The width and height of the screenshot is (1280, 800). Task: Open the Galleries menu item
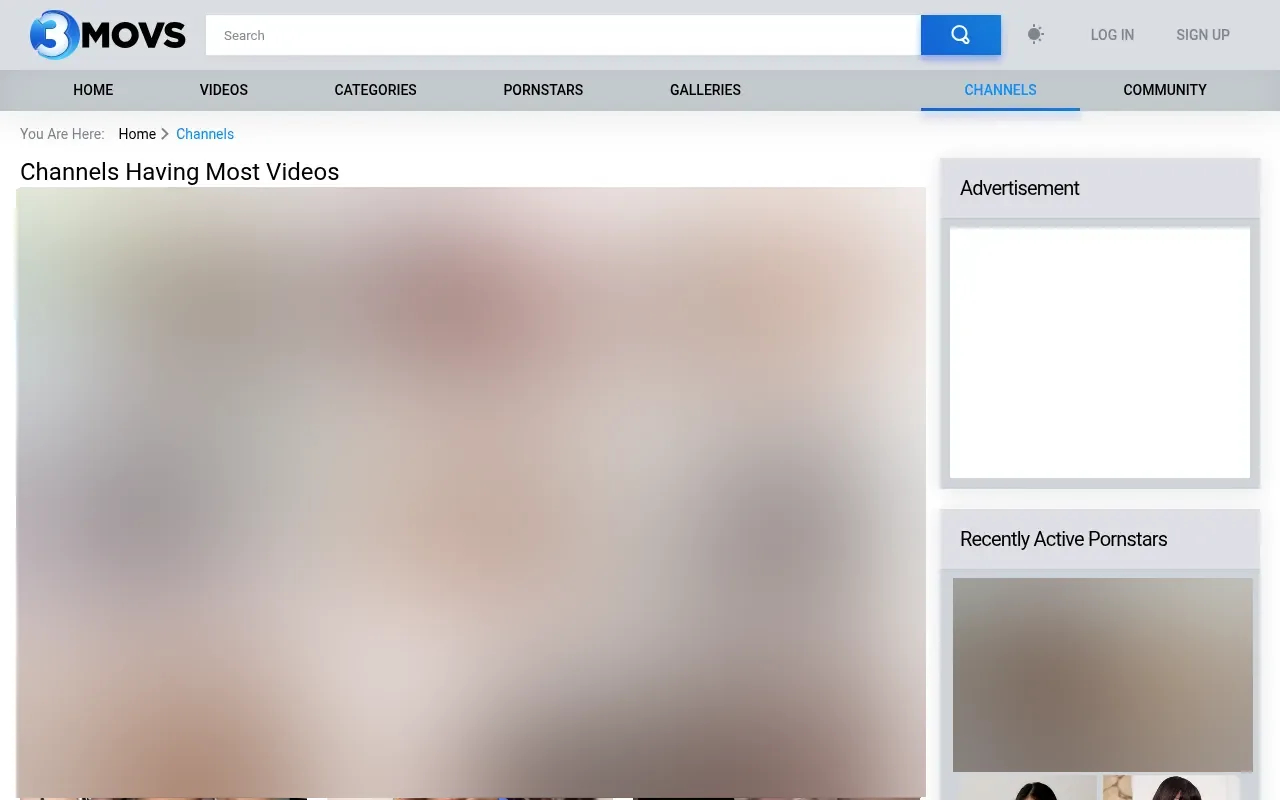pyautogui.click(x=705, y=90)
